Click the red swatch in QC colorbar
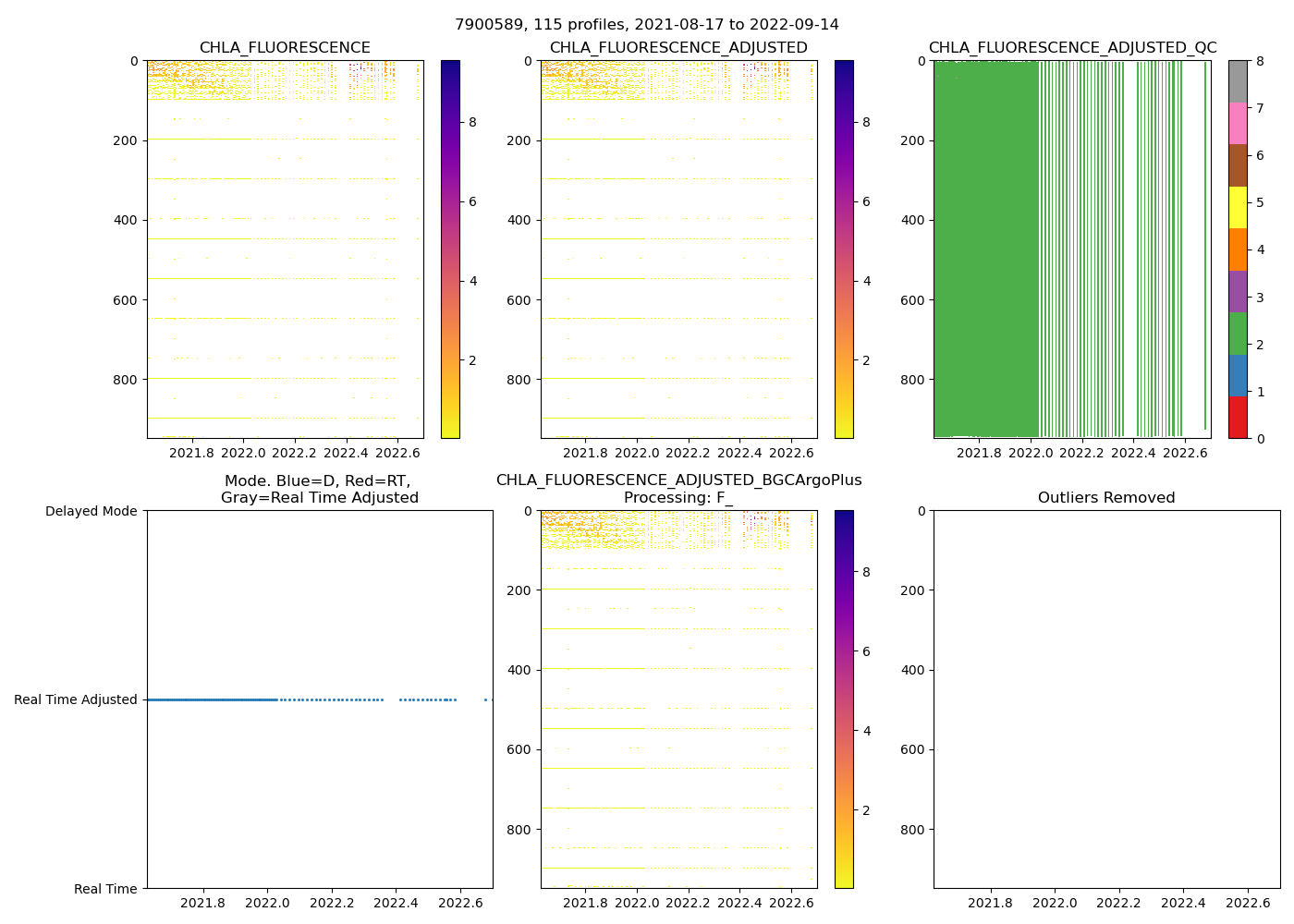This screenshot has height=924, width=1294. tap(1238, 417)
